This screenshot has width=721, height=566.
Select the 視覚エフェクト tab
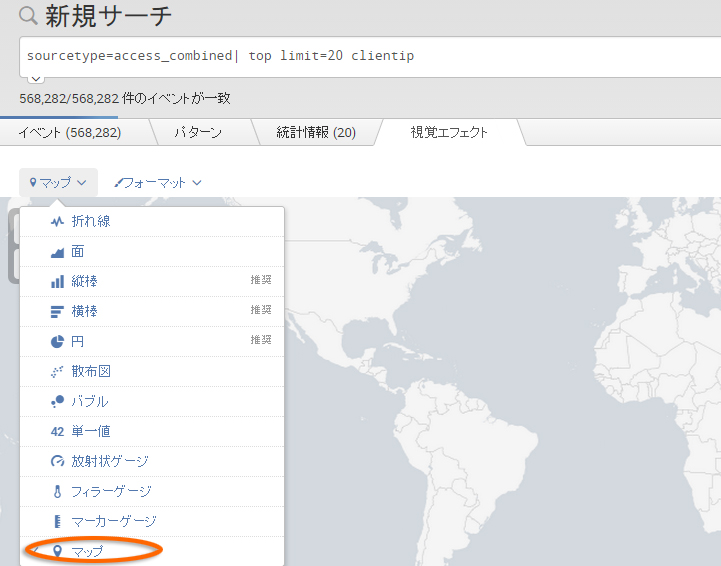coord(449,132)
